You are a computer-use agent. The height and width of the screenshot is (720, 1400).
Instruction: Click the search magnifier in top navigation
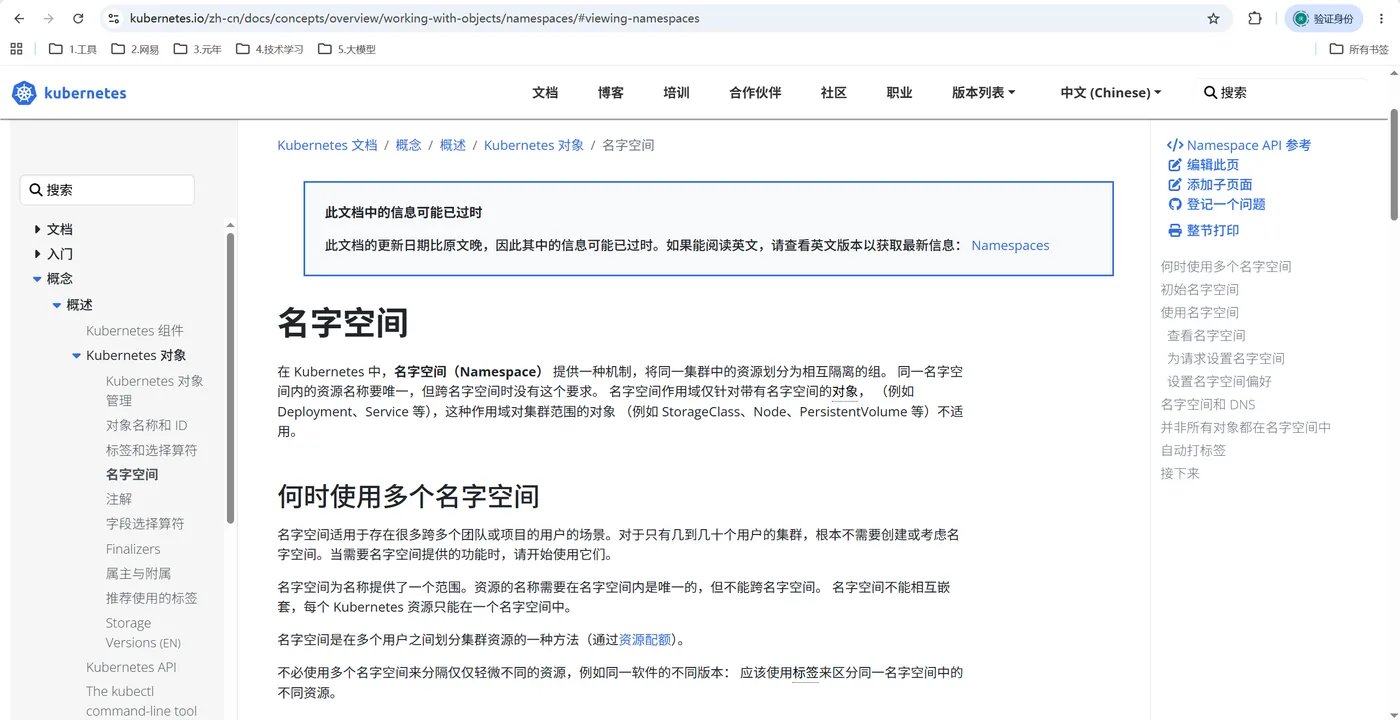point(1210,92)
